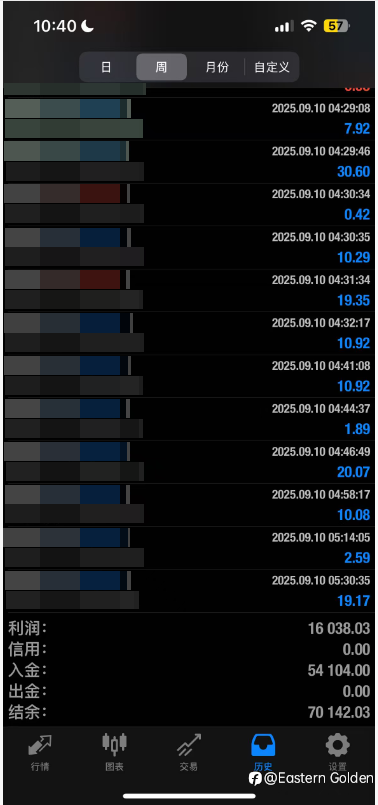Tap the total profit 16 038.03
Image resolution: width=378 pixels, height=805 pixels.
point(339,628)
